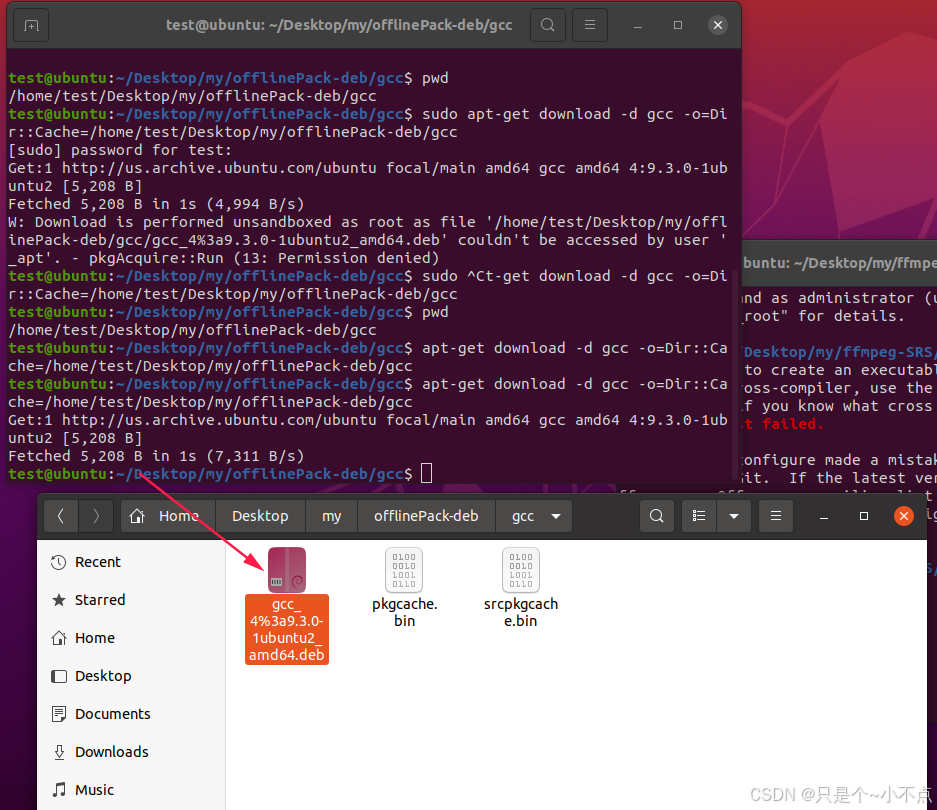Click the '[sudo] password for test:' line
Viewport: 937px width, 810px height.
click(x=120, y=150)
